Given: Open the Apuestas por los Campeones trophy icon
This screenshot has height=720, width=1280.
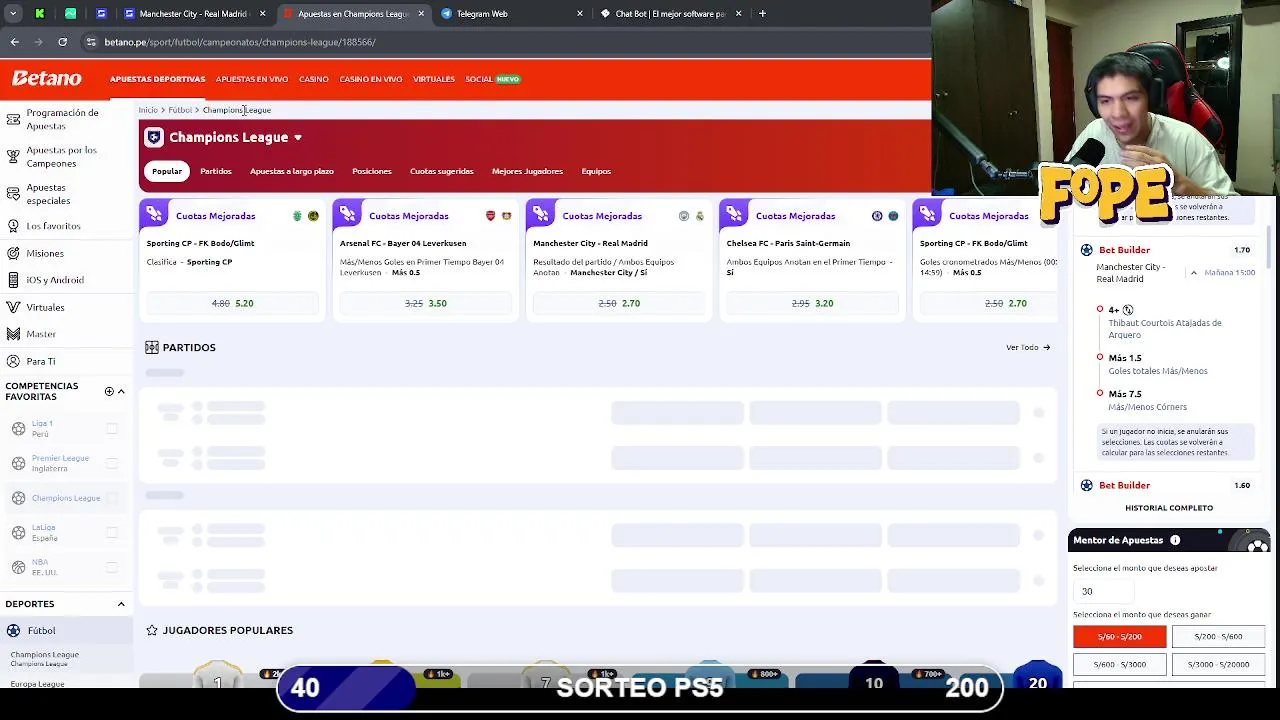Looking at the screenshot, I should pyautogui.click(x=13, y=157).
